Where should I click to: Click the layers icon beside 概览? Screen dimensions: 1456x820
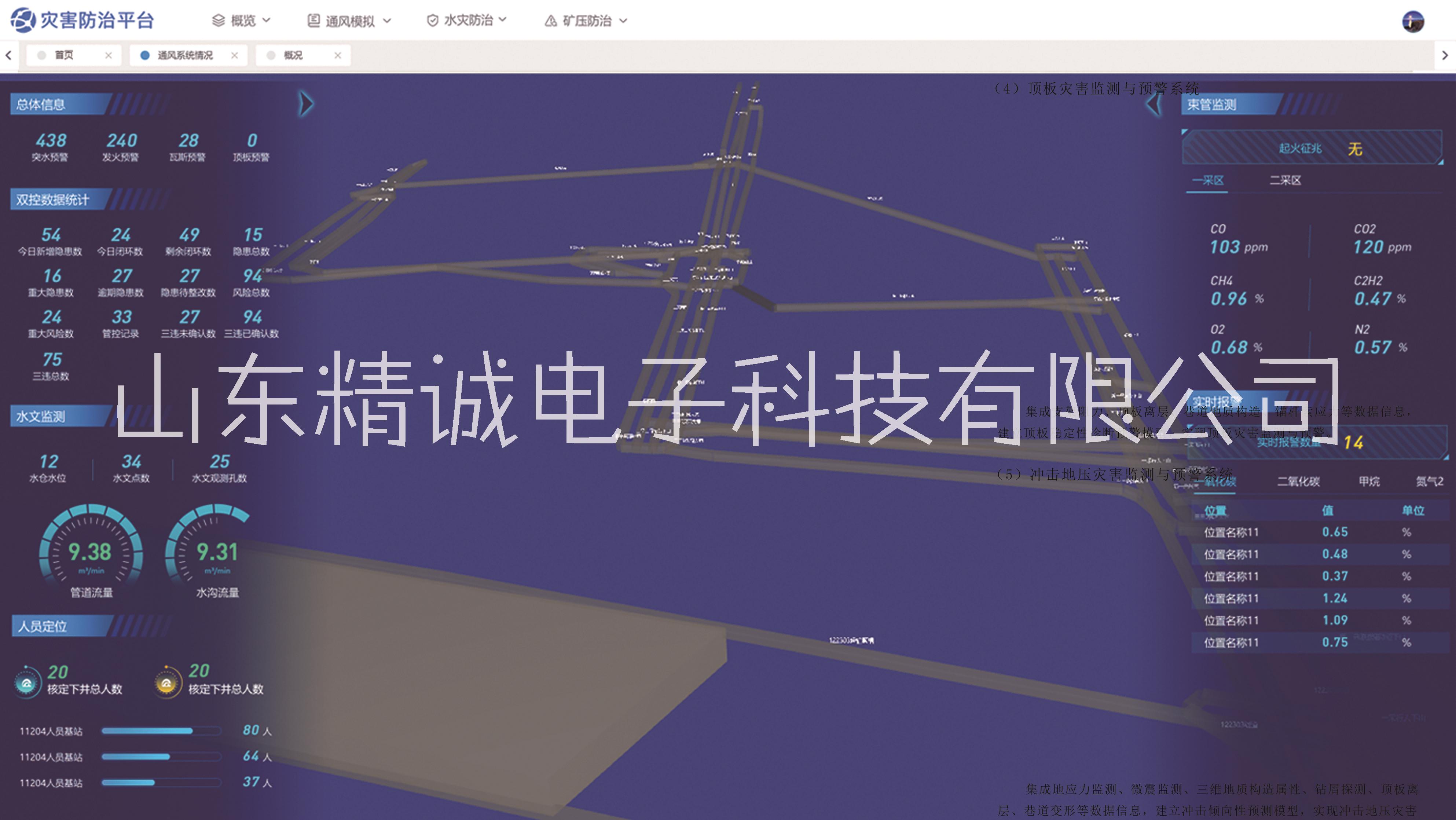pos(218,21)
